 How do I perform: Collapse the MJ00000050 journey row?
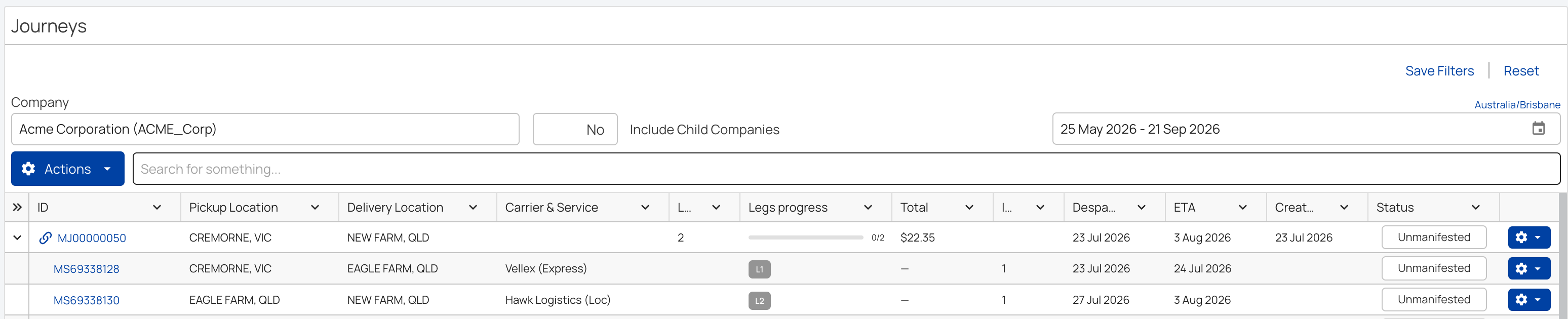(x=17, y=238)
